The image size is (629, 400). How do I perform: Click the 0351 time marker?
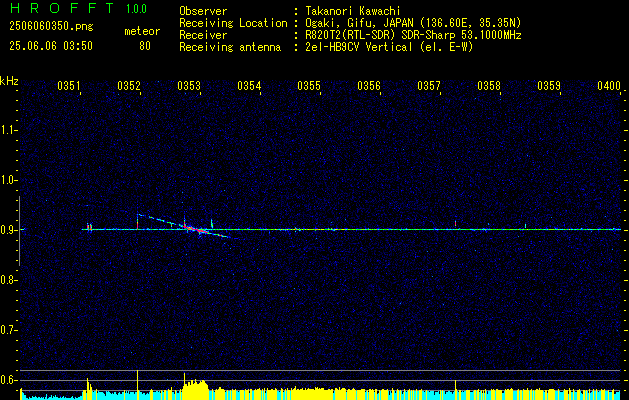(x=69, y=86)
